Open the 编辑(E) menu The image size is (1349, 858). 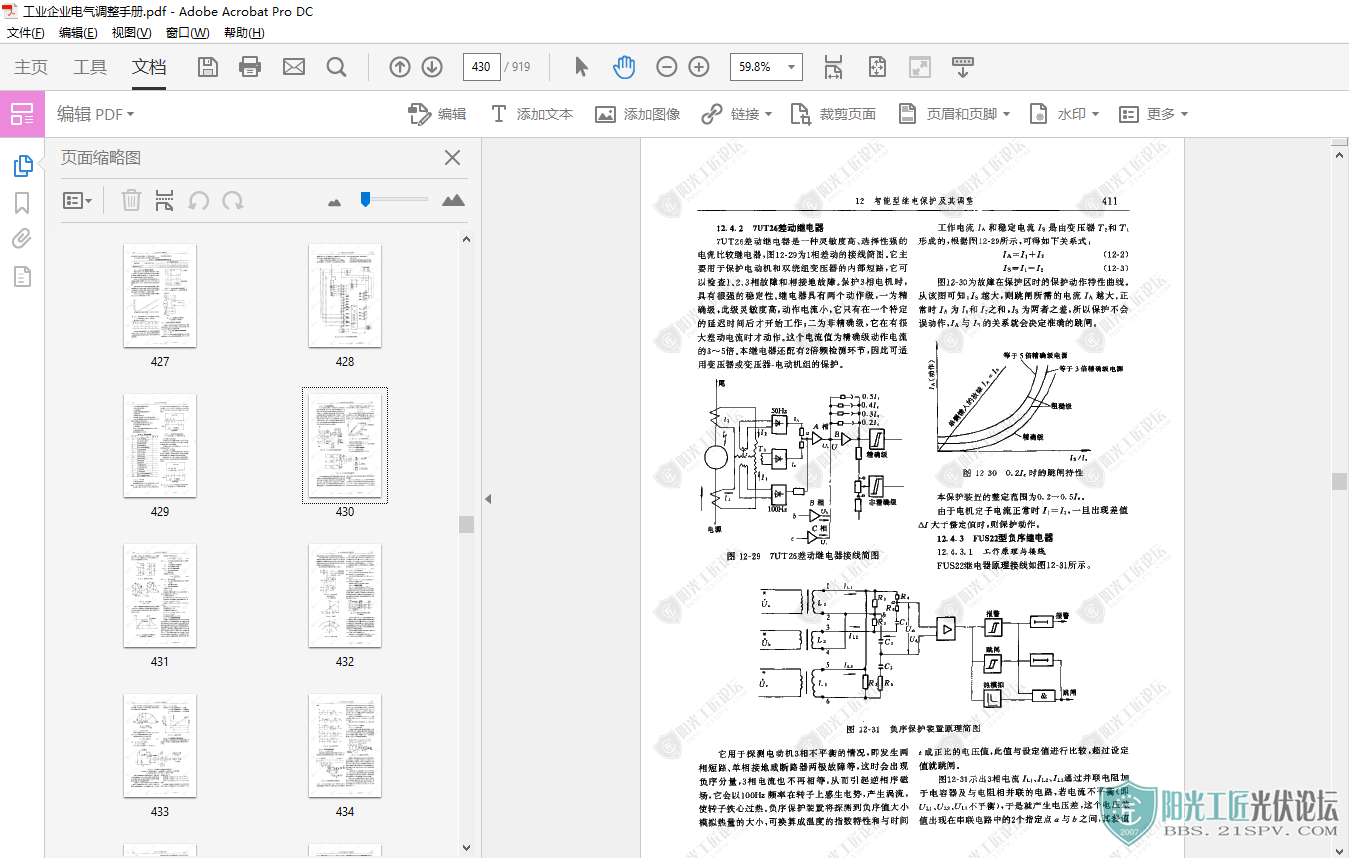pos(78,33)
